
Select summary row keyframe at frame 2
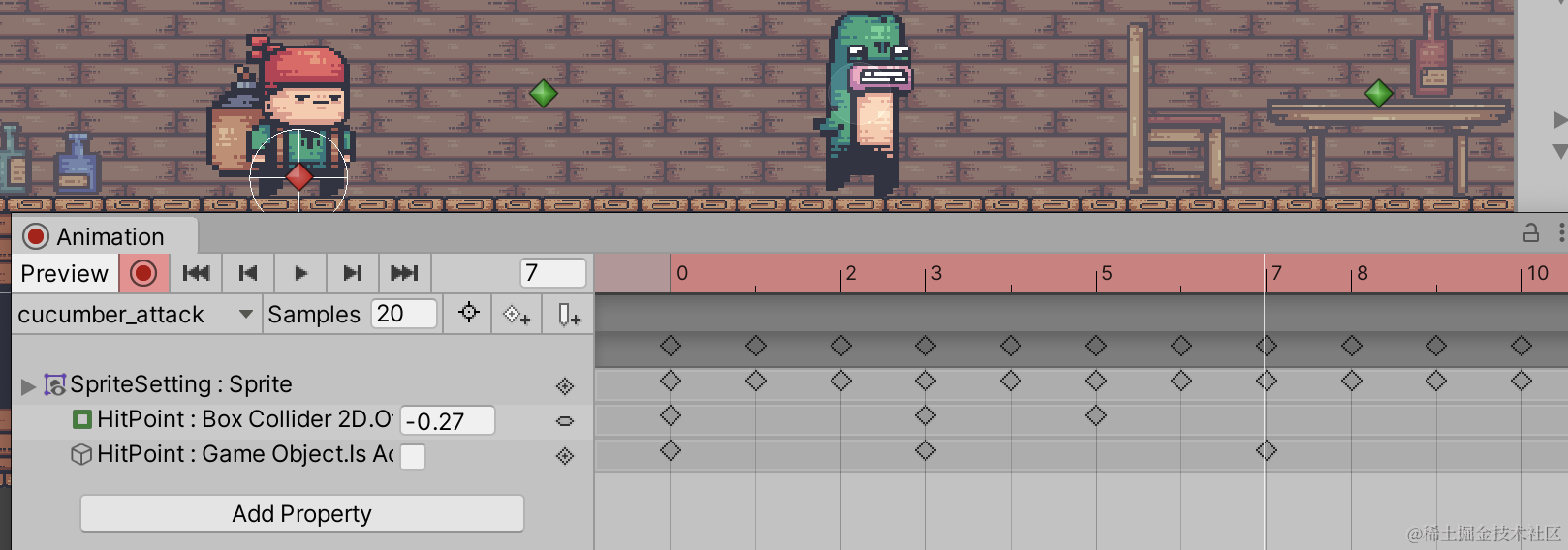pyautogui.click(x=841, y=346)
